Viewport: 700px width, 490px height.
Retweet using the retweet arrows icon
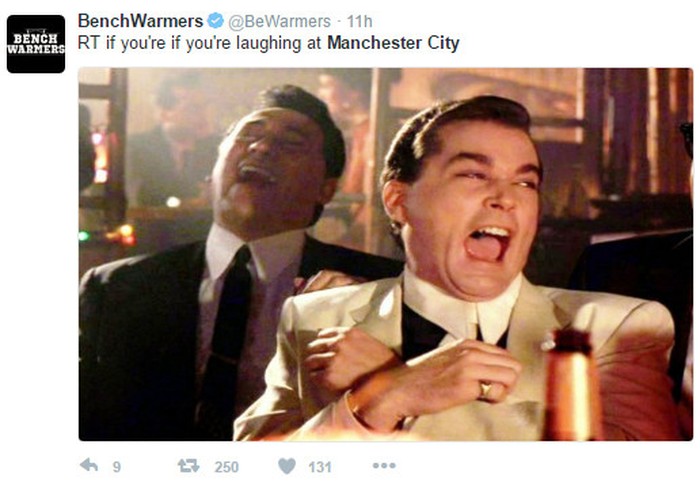(x=188, y=466)
